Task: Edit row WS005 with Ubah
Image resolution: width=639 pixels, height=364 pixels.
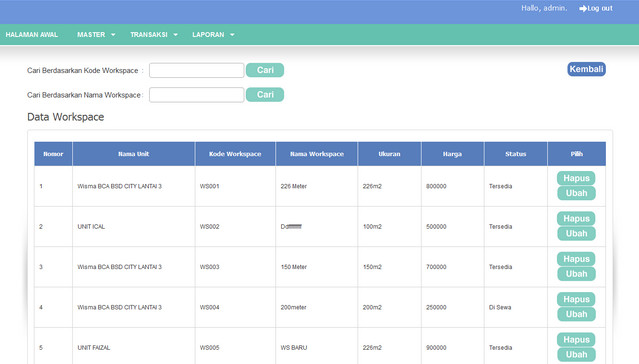Action: click(x=576, y=355)
